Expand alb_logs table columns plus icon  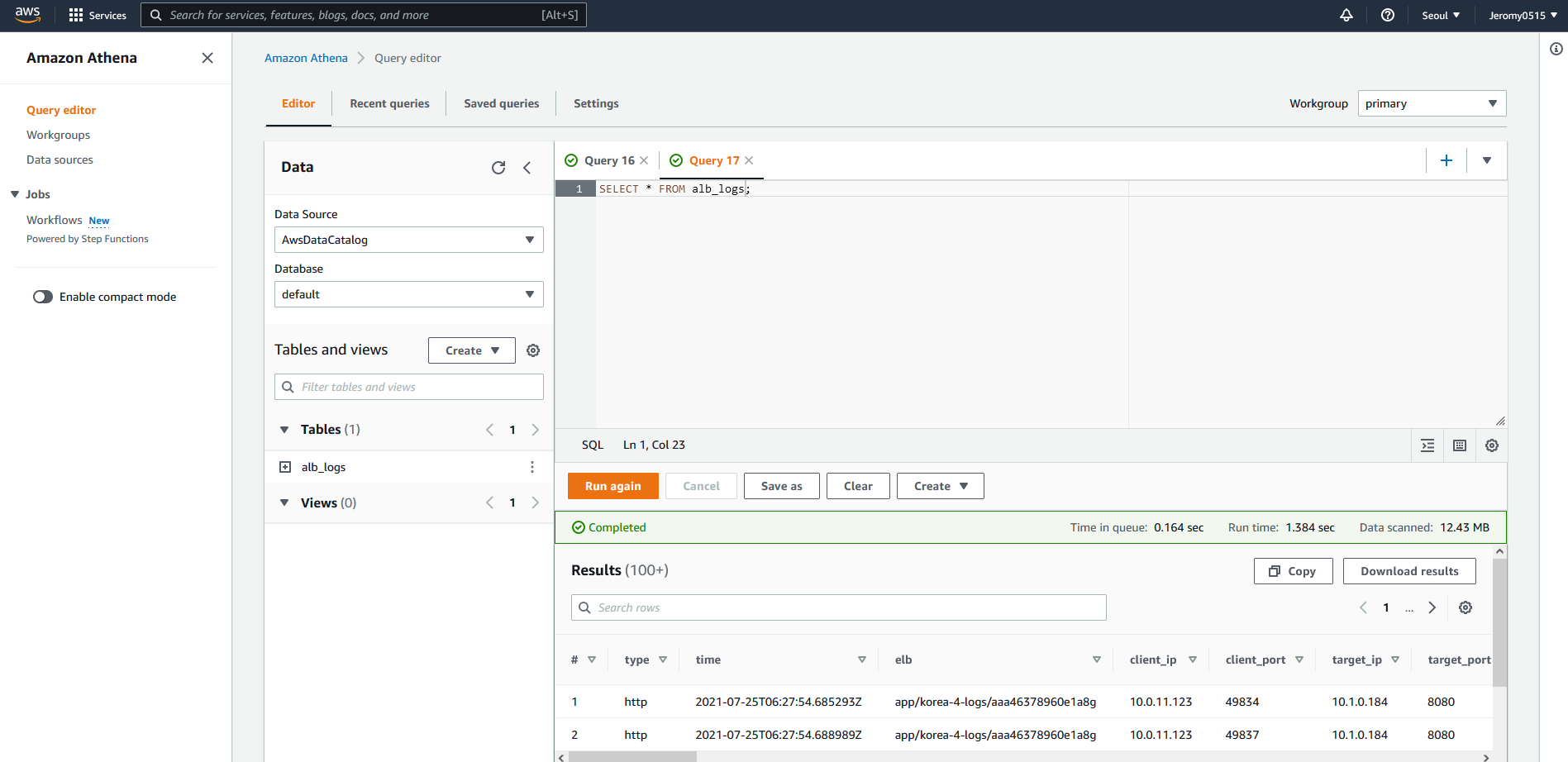(285, 467)
